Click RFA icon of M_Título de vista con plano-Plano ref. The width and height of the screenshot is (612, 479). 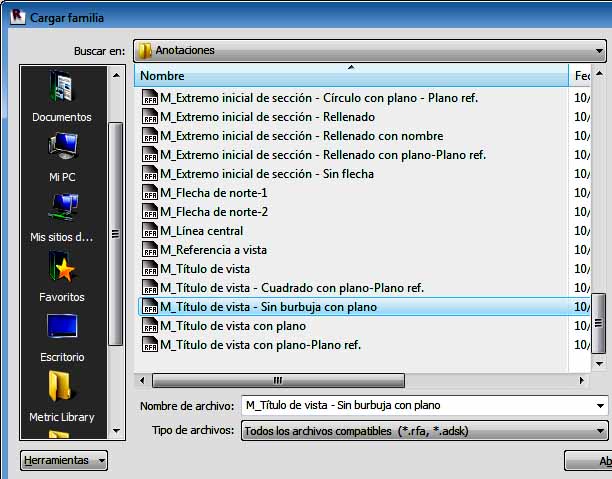(150, 345)
